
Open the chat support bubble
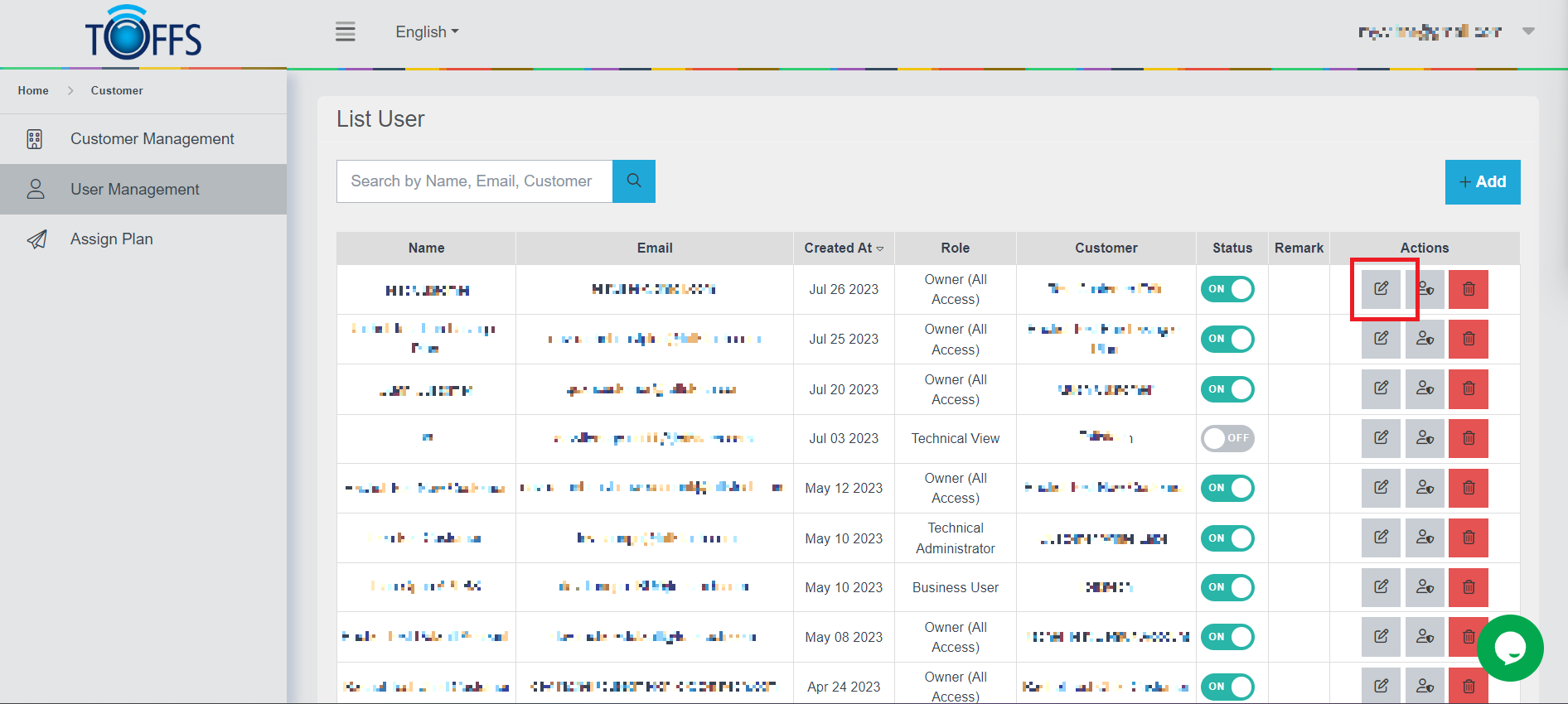tap(1509, 648)
